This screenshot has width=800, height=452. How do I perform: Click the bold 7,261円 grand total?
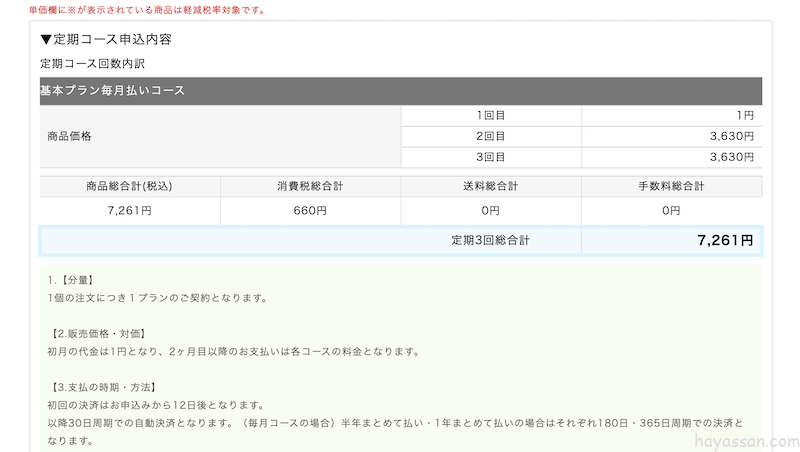(724, 241)
